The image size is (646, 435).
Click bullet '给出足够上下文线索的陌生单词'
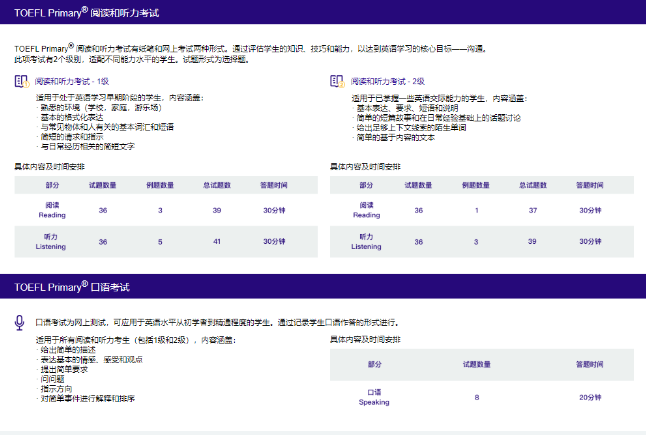click(411, 128)
